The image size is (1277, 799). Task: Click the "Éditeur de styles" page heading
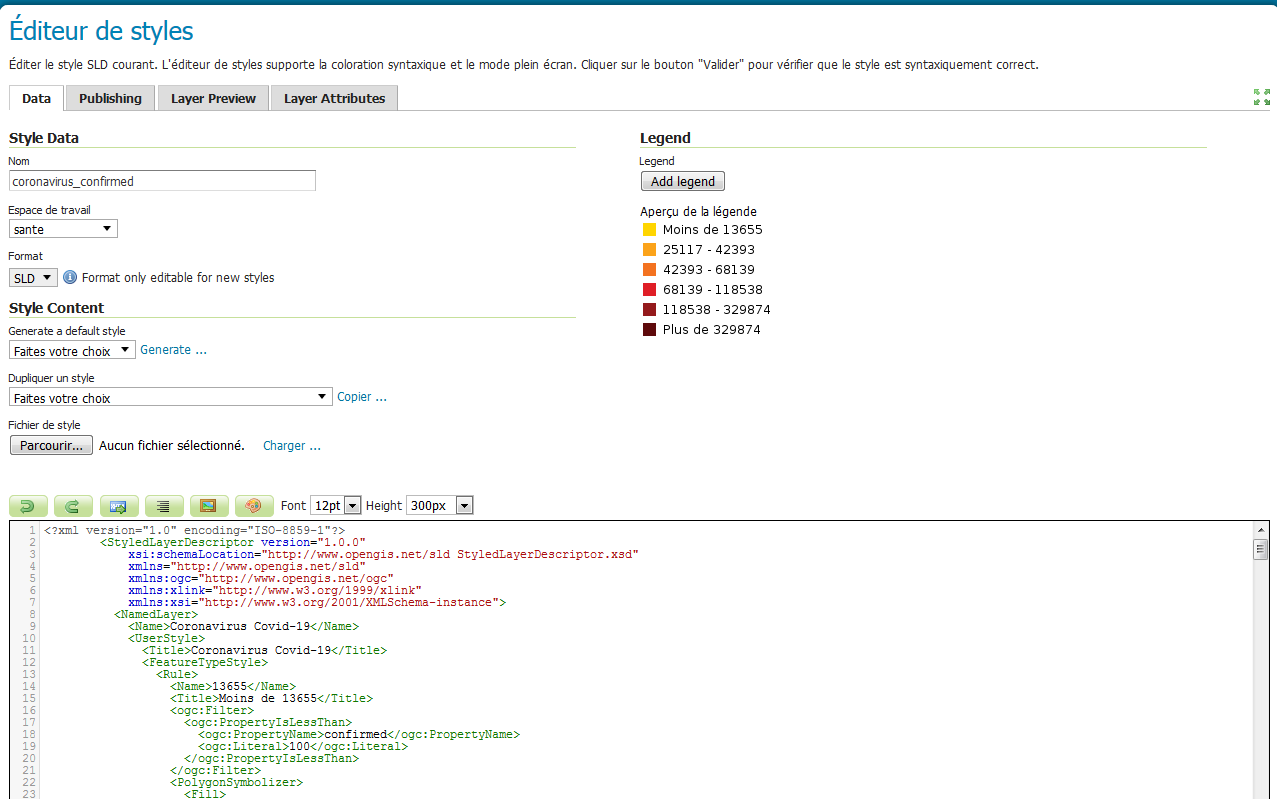click(x=101, y=31)
